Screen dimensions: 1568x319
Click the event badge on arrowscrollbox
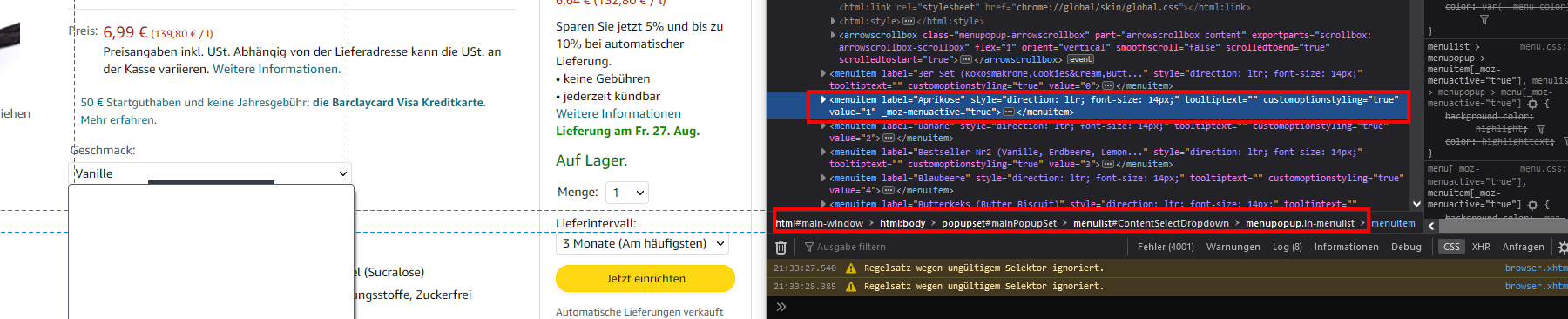1080,59
